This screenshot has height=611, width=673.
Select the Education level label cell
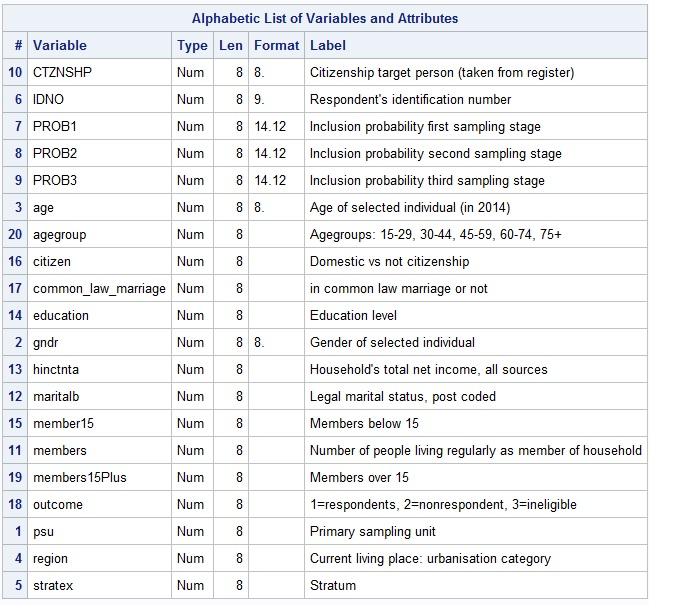(476, 315)
